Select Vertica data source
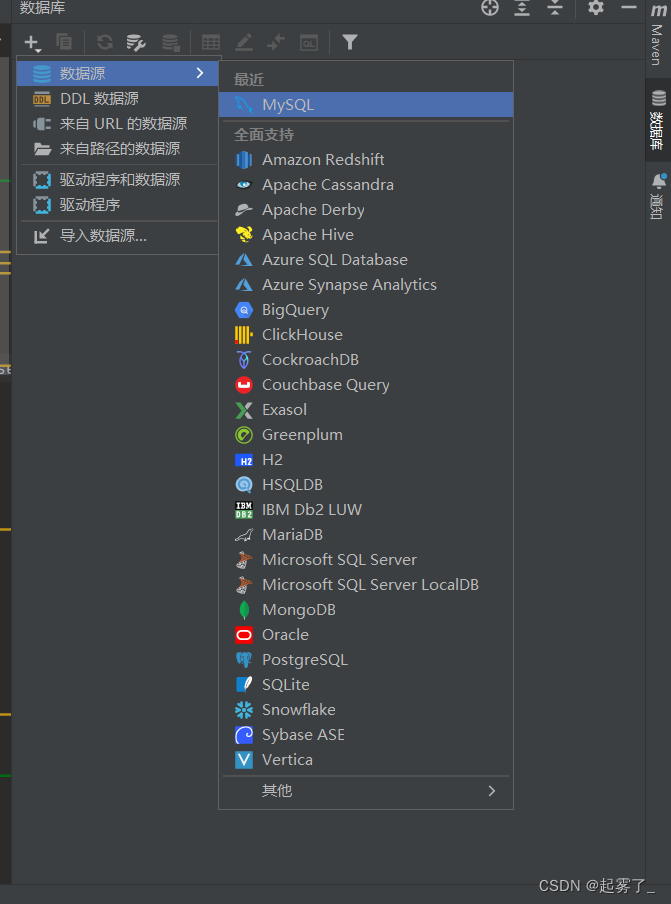This screenshot has width=671, height=904. (366, 760)
